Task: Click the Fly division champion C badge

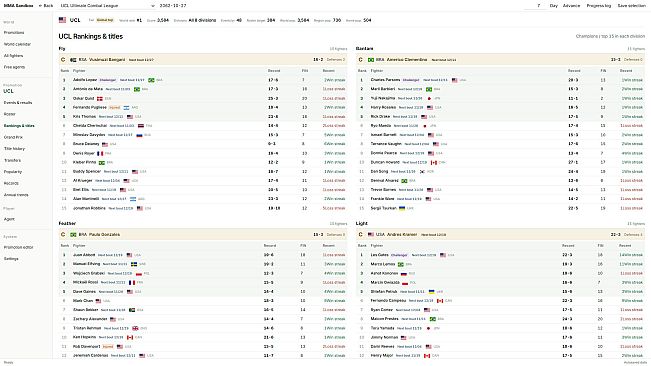Action: coord(63,60)
